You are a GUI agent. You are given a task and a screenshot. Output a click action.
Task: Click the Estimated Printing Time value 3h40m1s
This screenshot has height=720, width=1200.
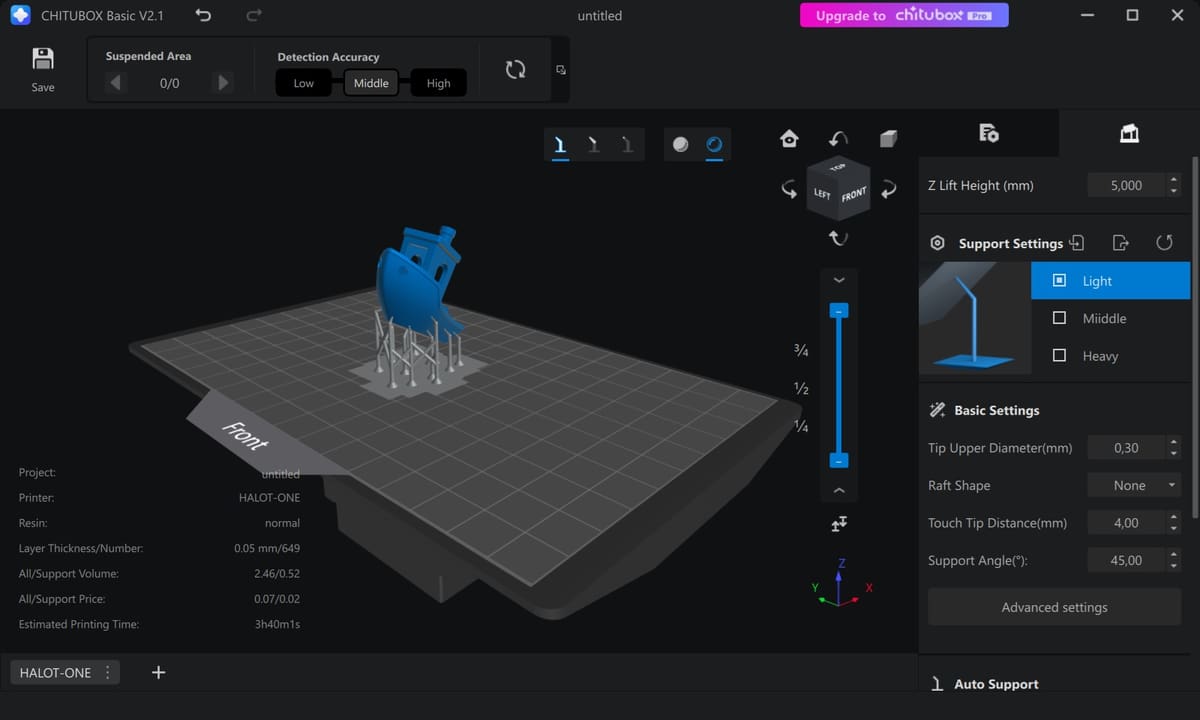(277, 624)
